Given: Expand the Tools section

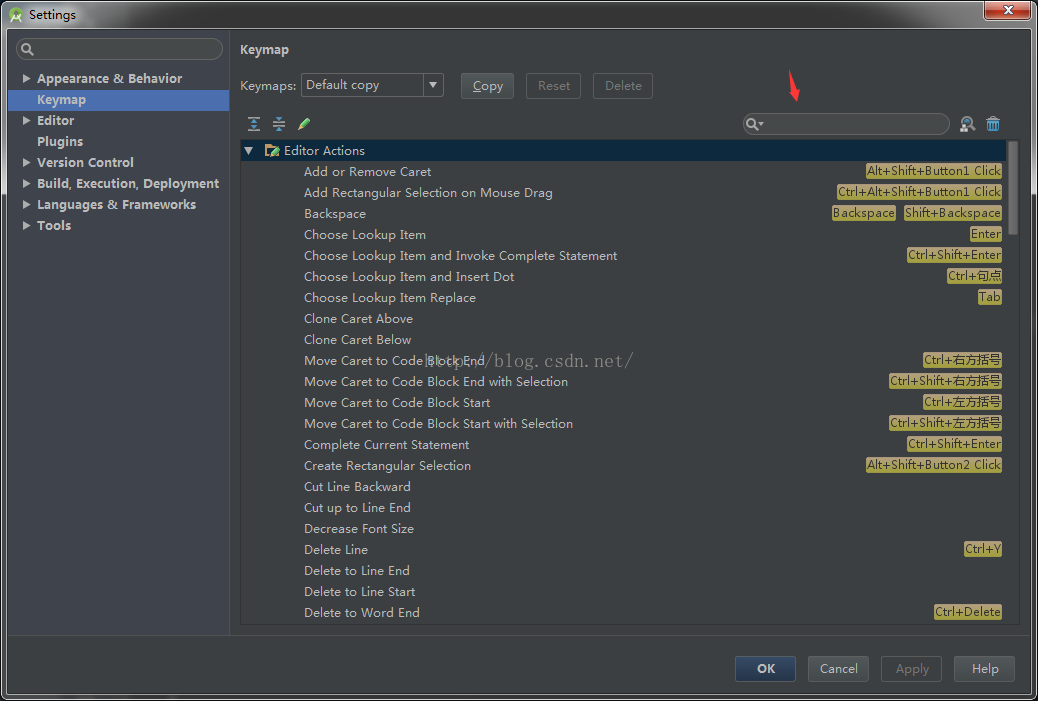Looking at the screenshot, I should (26, 225).
